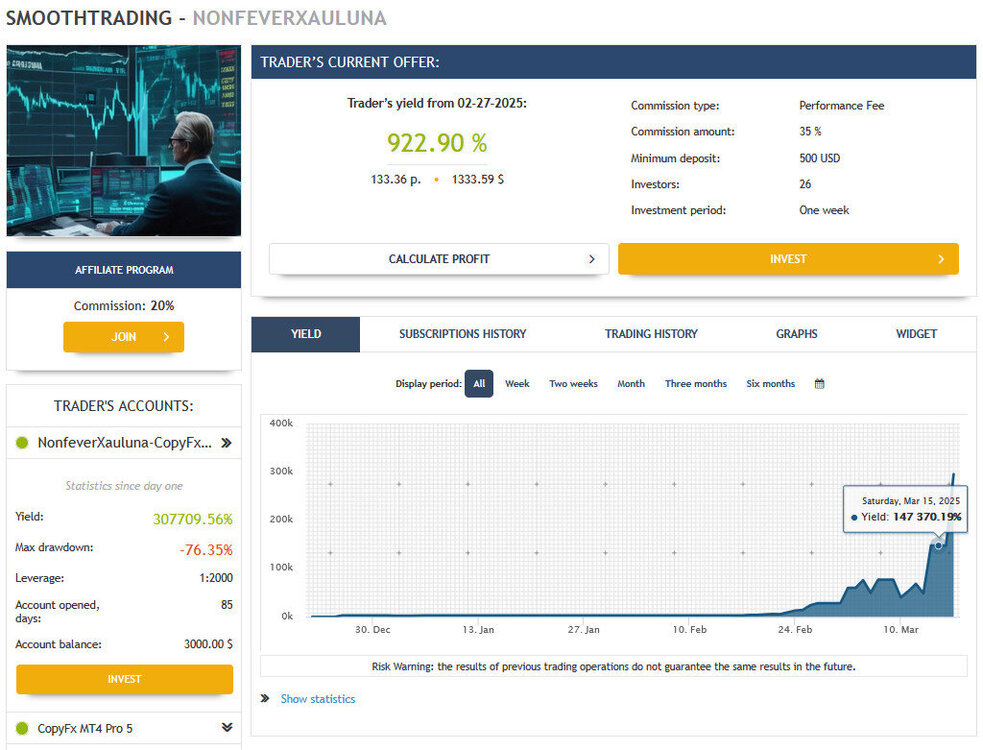This screenshot has height=750, width=983.
Task: Click the Performance Fee commission type
Action: [841, 106]
